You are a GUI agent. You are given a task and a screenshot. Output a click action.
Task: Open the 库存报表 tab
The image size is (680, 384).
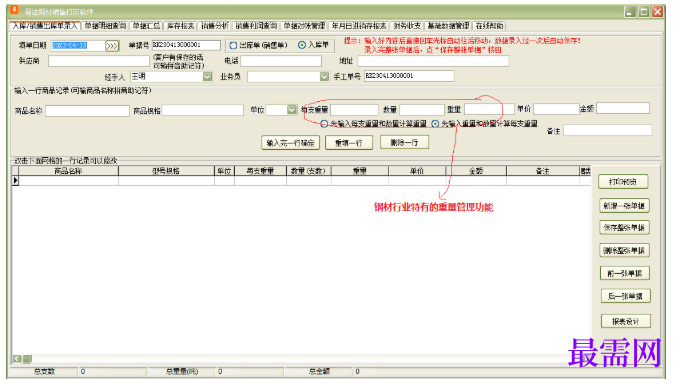point(180,26)
